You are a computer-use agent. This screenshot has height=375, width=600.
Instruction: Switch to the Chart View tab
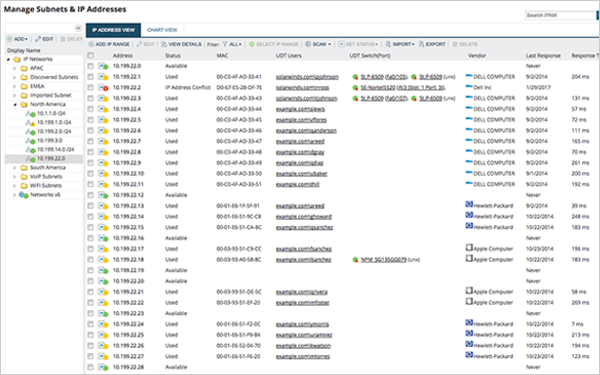tap(162, 30)
